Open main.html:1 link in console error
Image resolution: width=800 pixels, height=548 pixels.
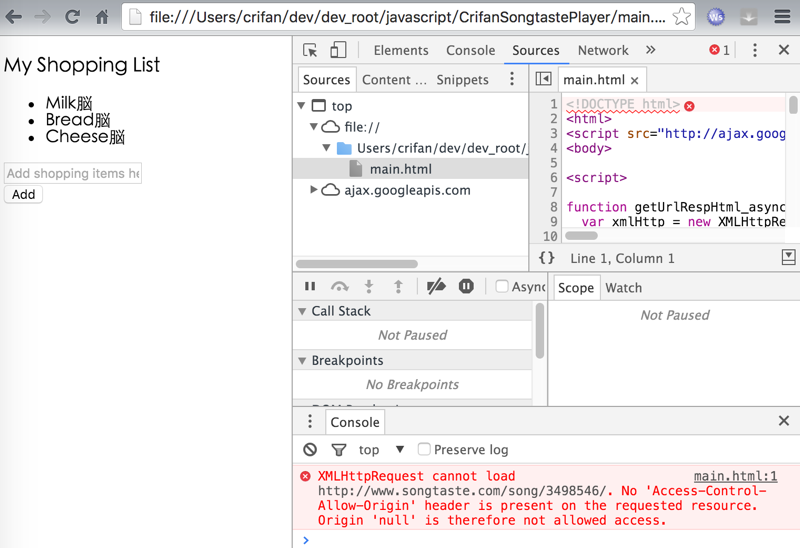[735, 477]
